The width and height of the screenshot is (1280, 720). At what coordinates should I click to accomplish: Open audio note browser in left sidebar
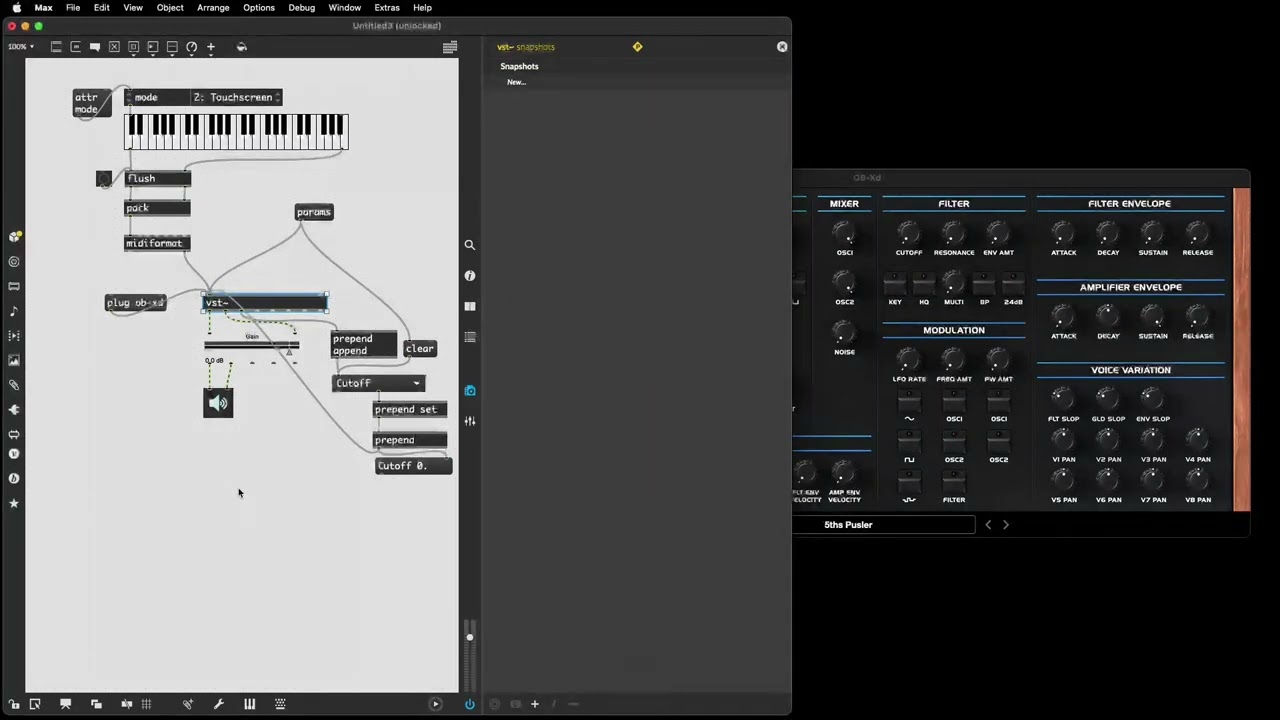[14, 311]
